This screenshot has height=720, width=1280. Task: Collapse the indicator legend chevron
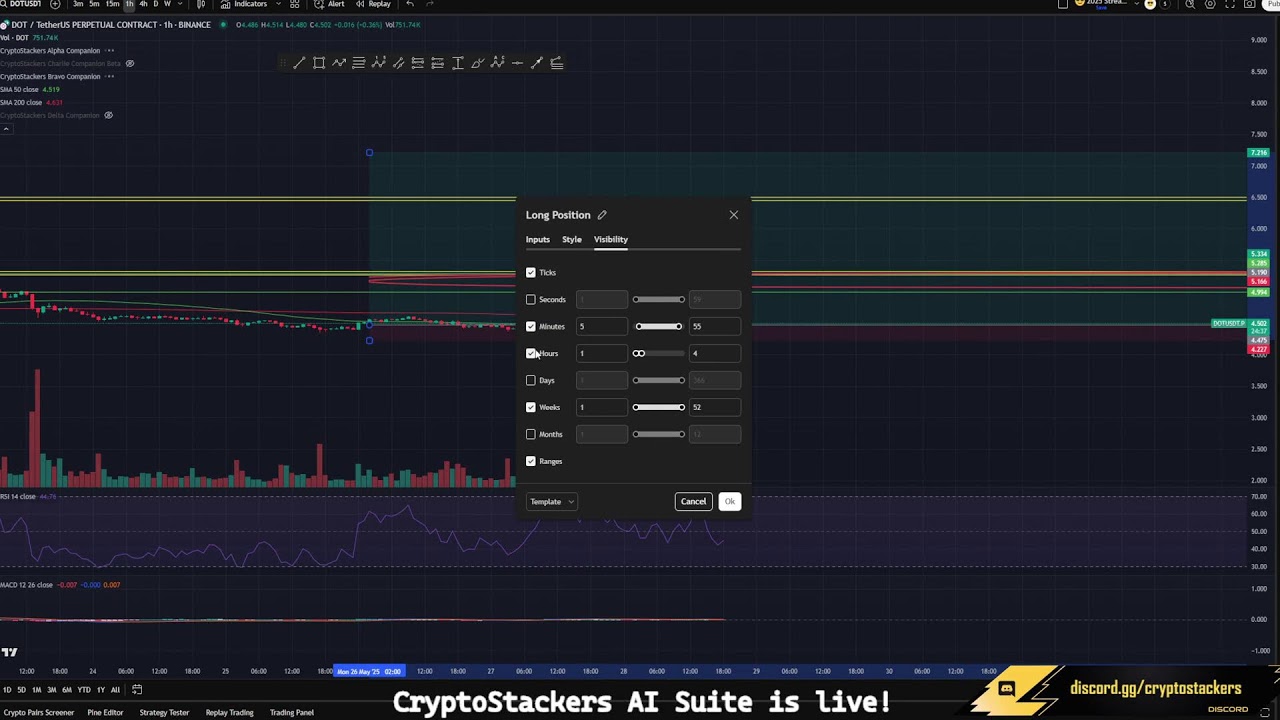(6, 128)
